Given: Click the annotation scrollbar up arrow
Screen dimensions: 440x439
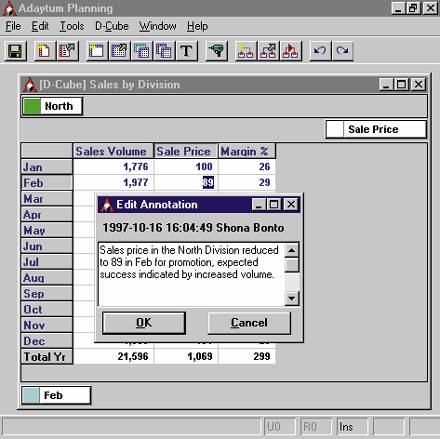Looking at the screenshot, I should 292,250.
